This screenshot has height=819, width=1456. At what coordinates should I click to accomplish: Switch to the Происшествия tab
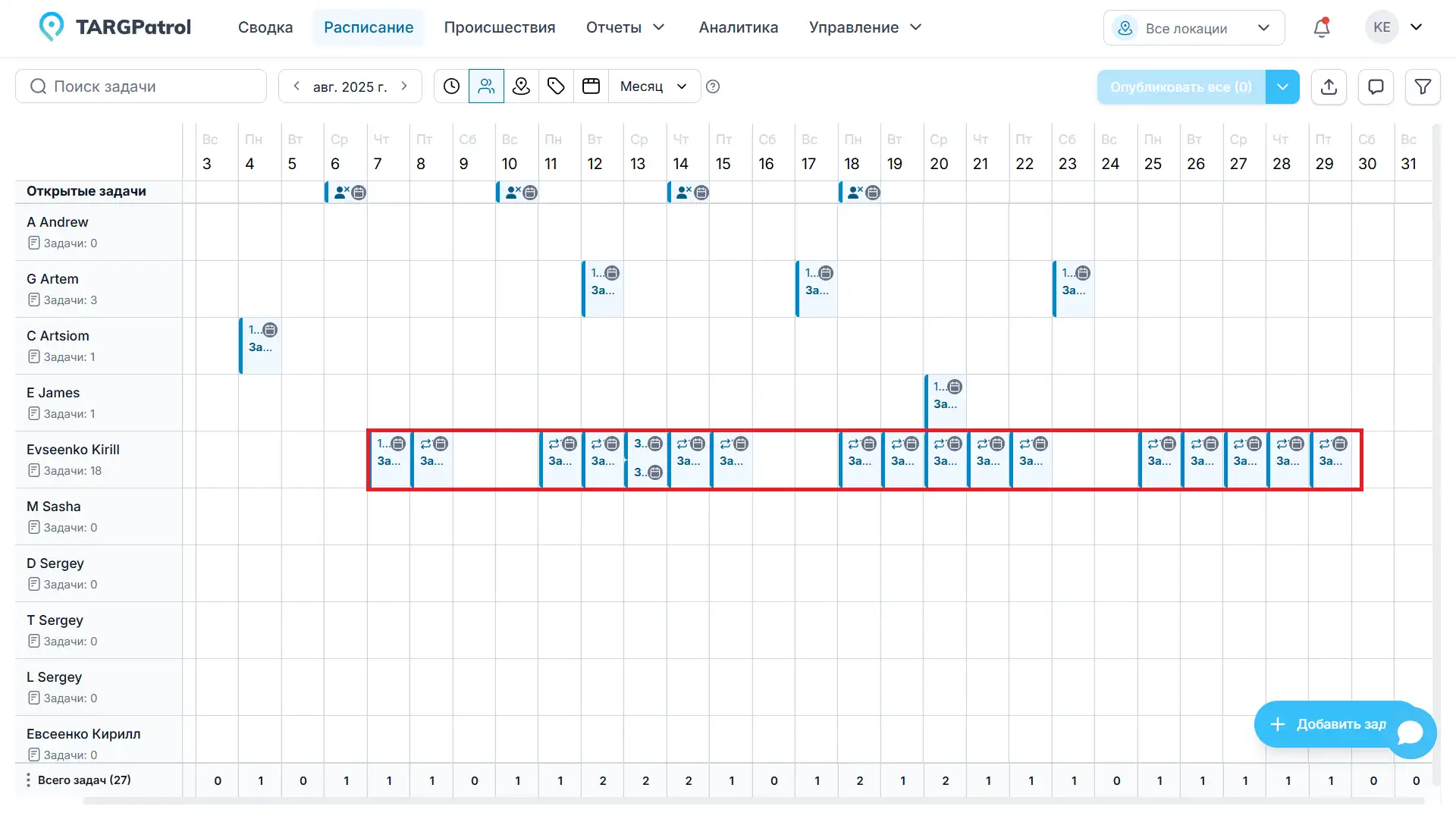pyautogui.click(x=500, y=27)
